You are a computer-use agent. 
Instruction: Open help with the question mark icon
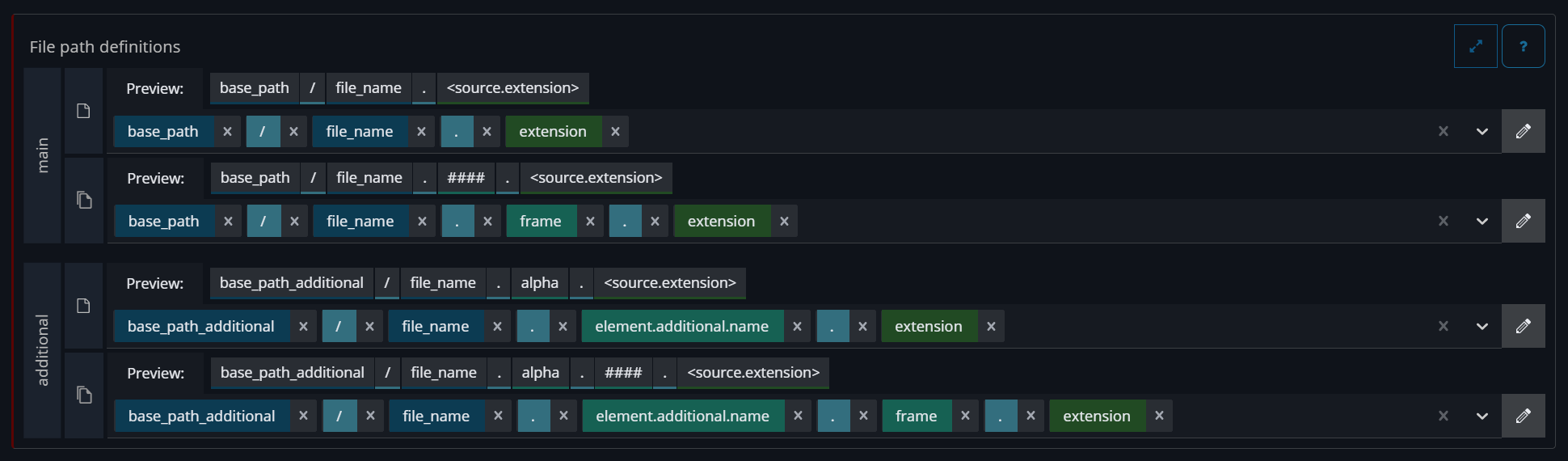pos(1523,46)
